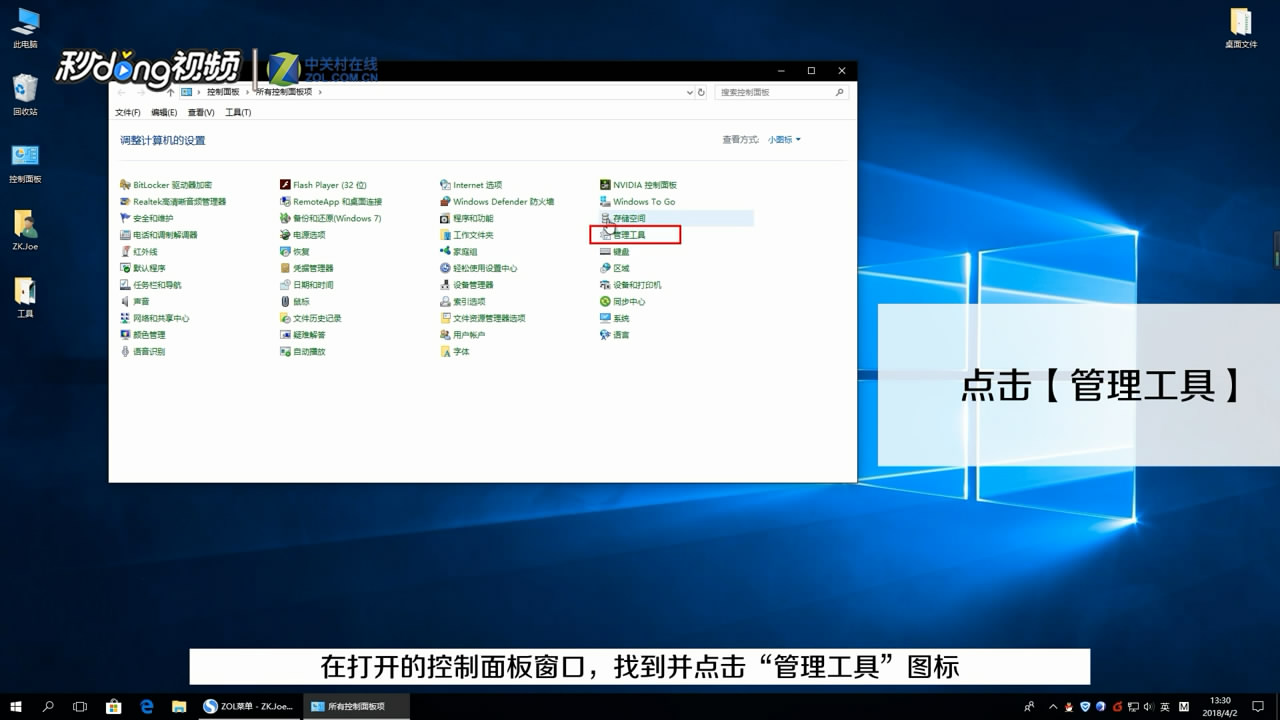Open 用户帐户 settings
This screenshot has width=1280, height=720.
(463, 335)
